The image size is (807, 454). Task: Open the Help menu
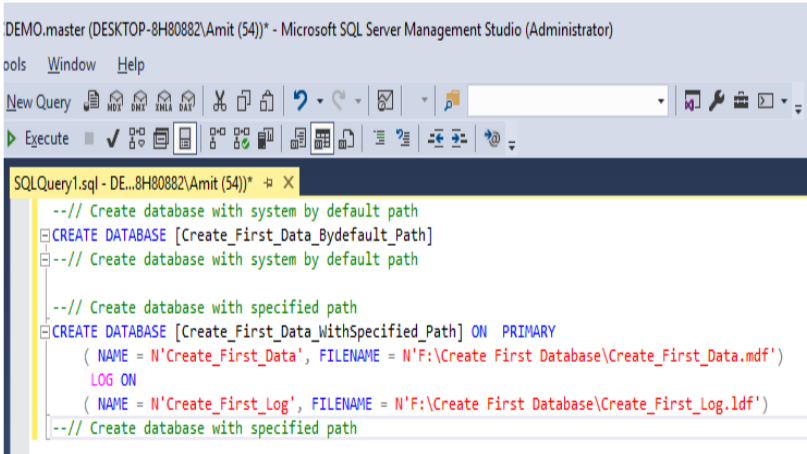[x=131, y=65]
